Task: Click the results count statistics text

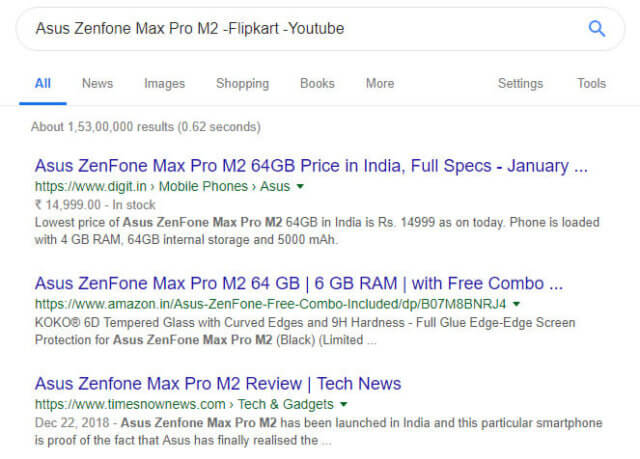Action: point(146,127)
